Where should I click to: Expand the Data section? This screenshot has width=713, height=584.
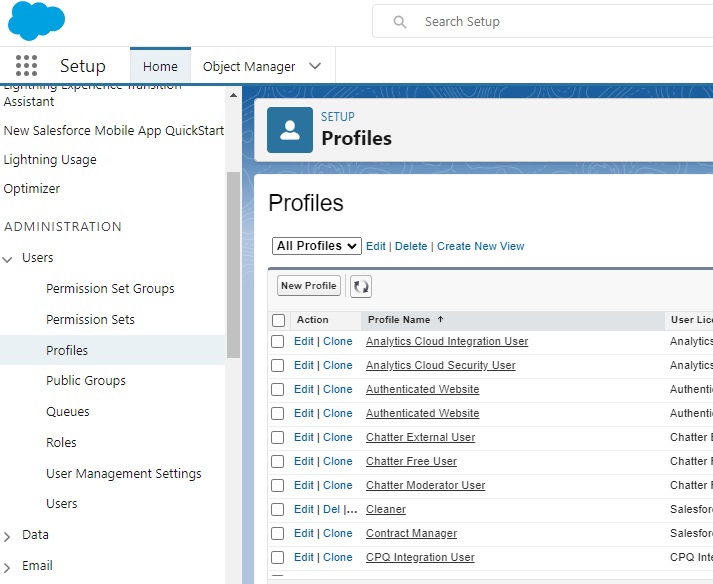click(x=9, y=536)
